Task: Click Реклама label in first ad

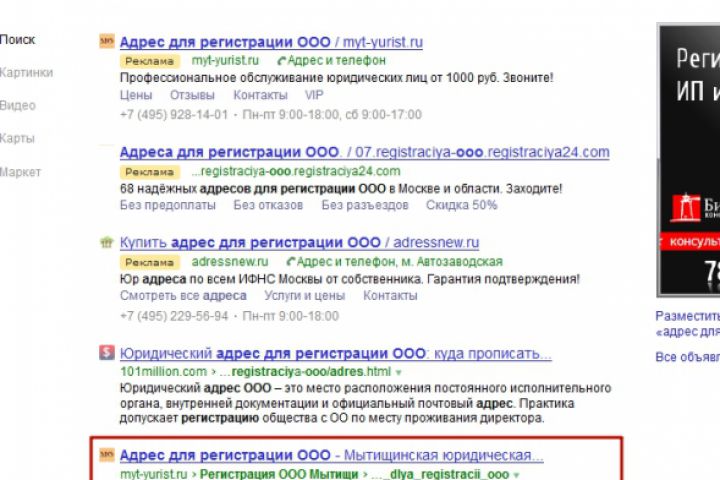Action: 150,61
